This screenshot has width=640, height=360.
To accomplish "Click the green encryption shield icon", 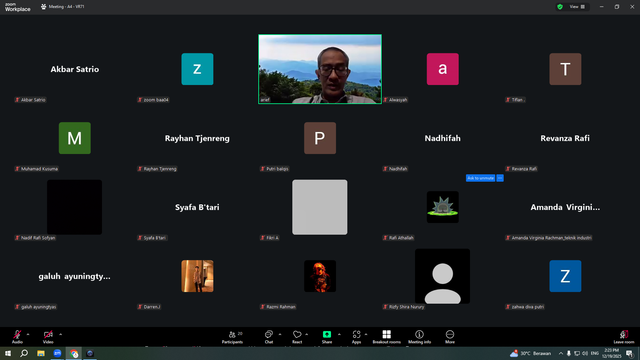I will point(560,7).
